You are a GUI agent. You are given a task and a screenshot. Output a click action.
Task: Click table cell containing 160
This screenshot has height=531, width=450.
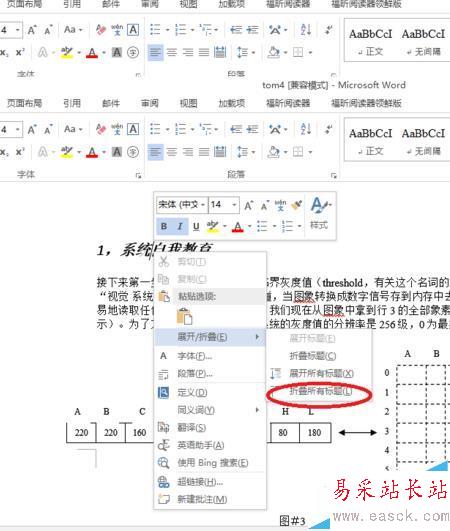(139, 432)
